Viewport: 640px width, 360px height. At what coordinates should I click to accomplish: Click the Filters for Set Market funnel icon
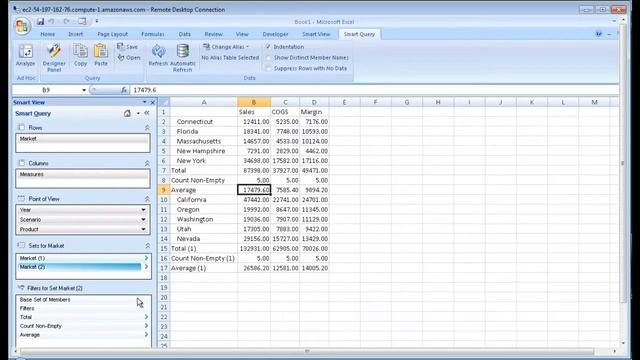21,288
